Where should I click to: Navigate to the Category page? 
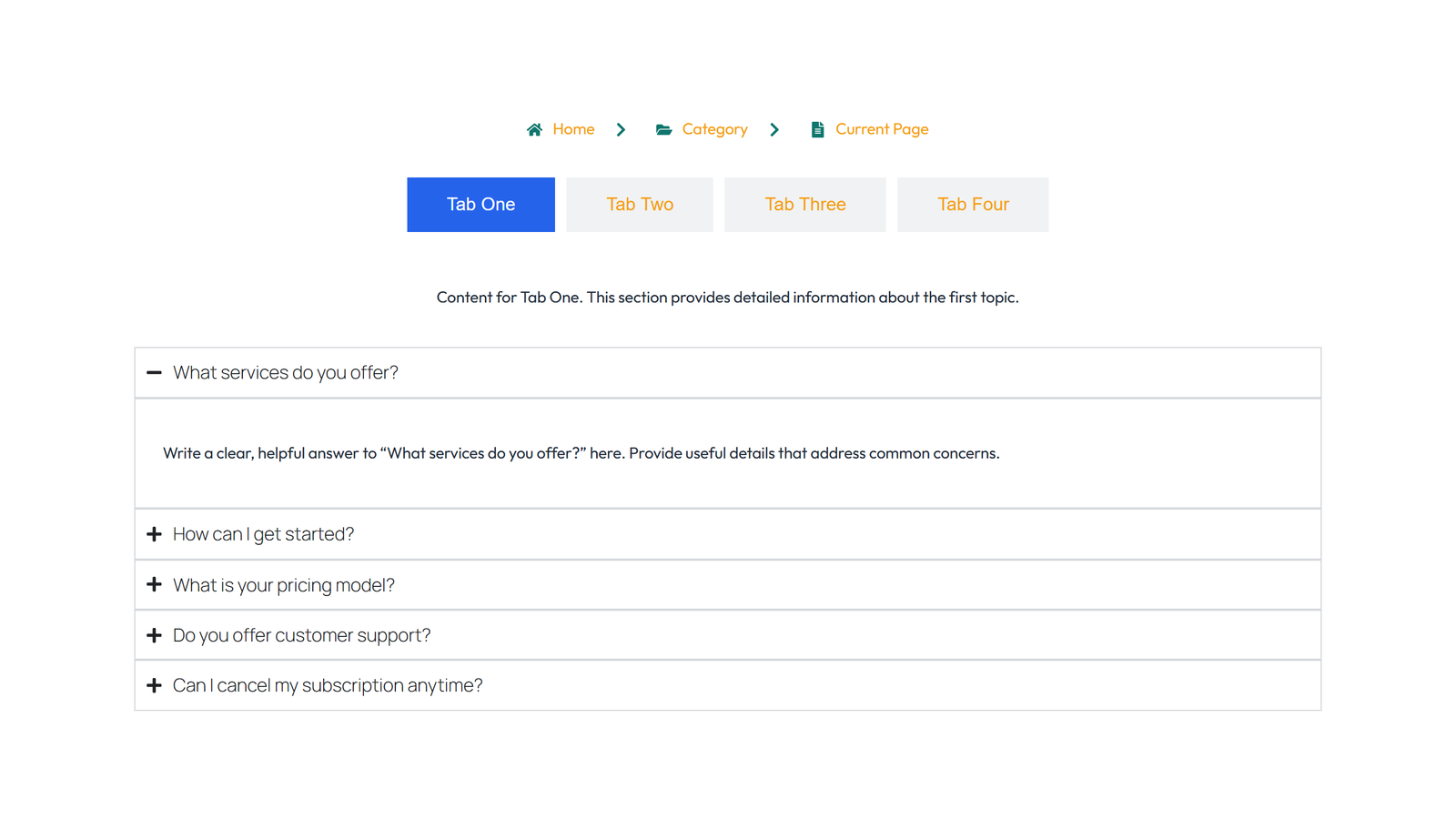pyautogui.click(x=714, y=129)
